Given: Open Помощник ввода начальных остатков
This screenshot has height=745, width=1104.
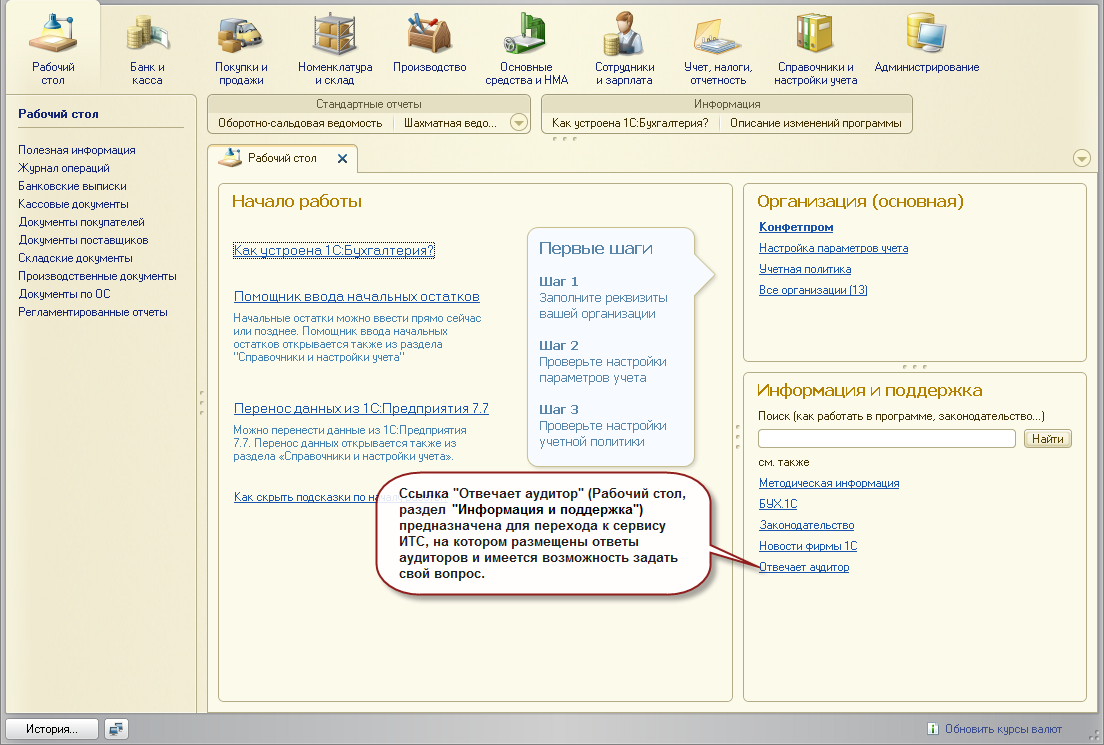Looking at the screenshot, I should tap(357, 296).
